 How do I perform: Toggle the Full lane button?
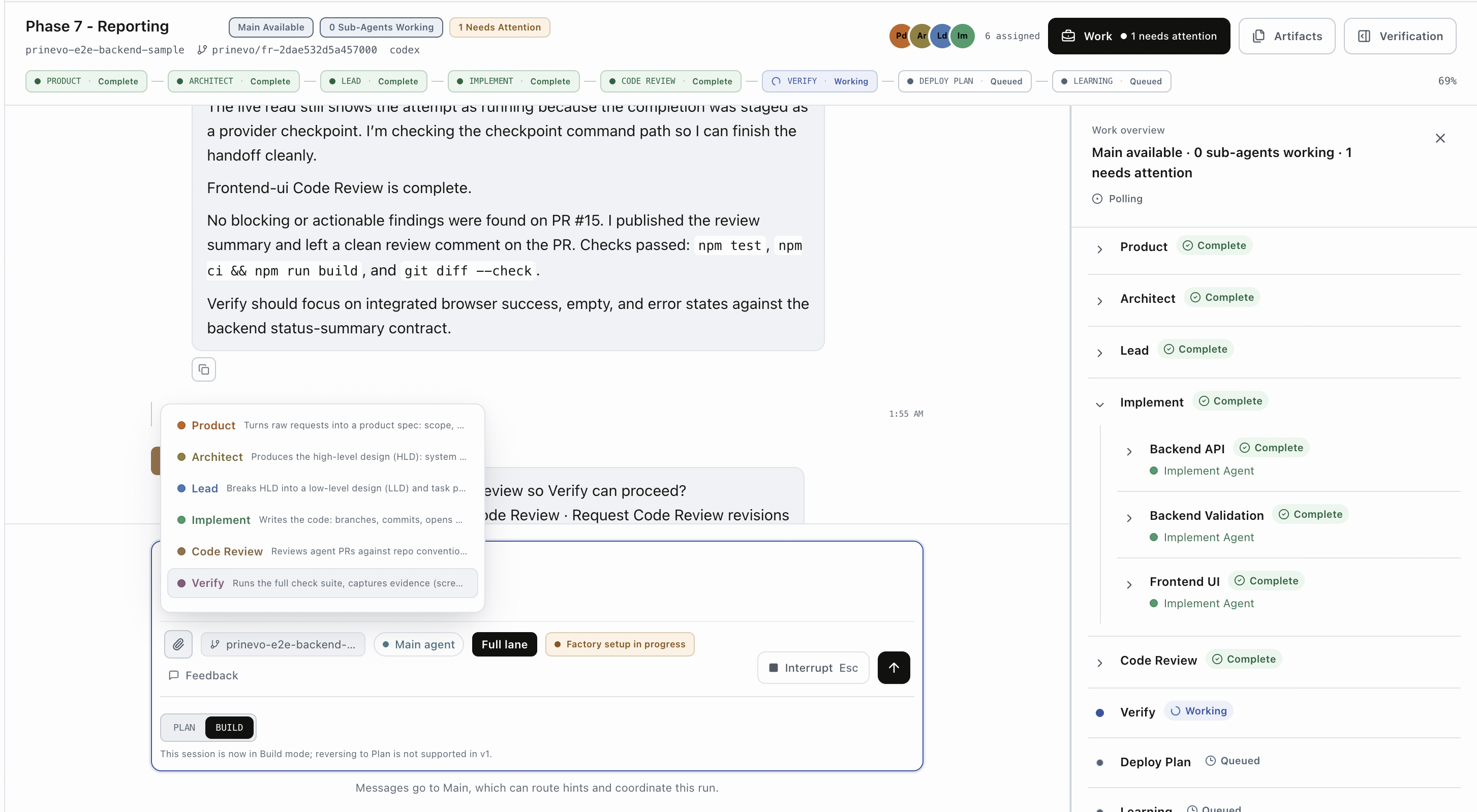point(504,644)
